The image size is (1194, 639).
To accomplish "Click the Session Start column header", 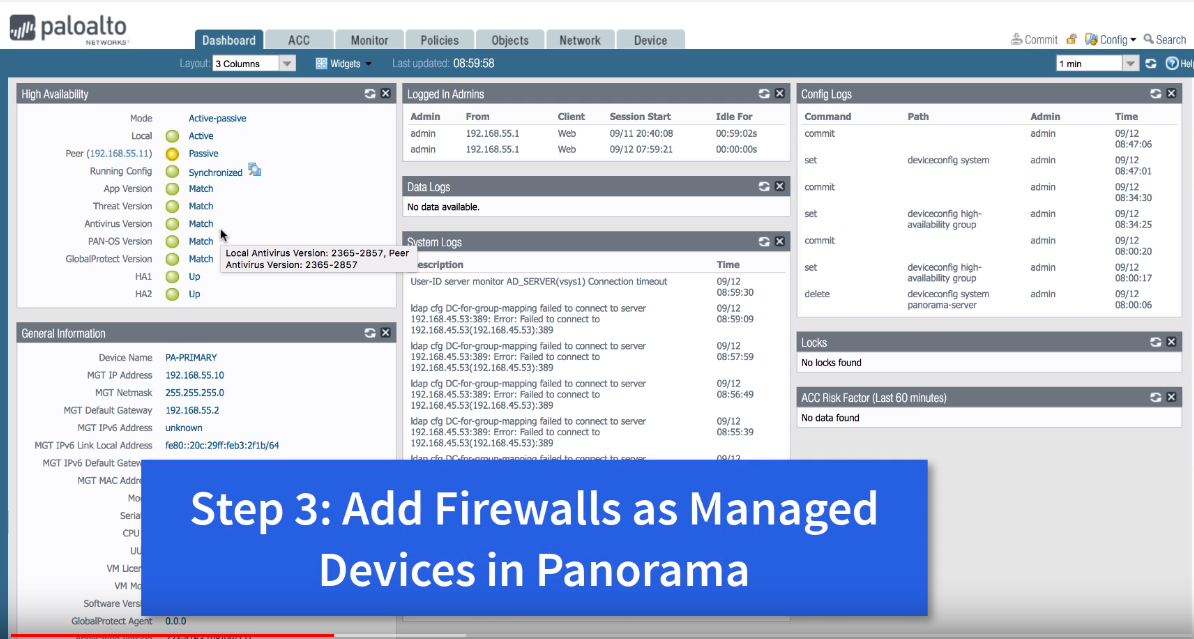I will (x=640, y=117).
